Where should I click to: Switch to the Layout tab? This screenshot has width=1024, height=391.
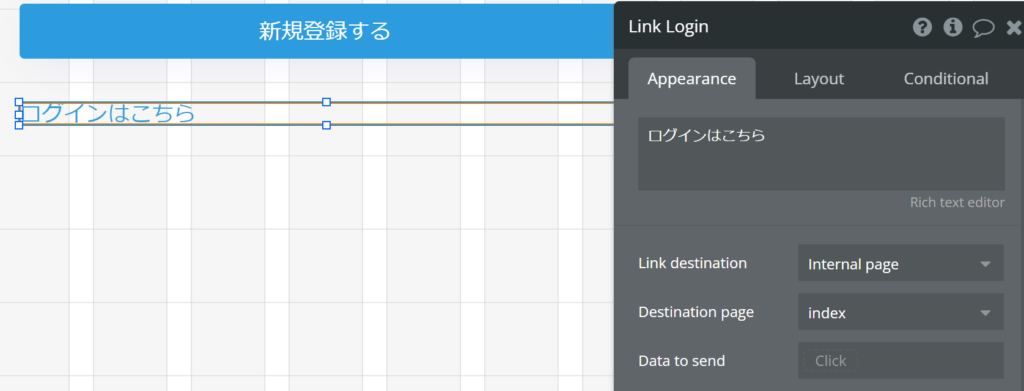[819, 79]
